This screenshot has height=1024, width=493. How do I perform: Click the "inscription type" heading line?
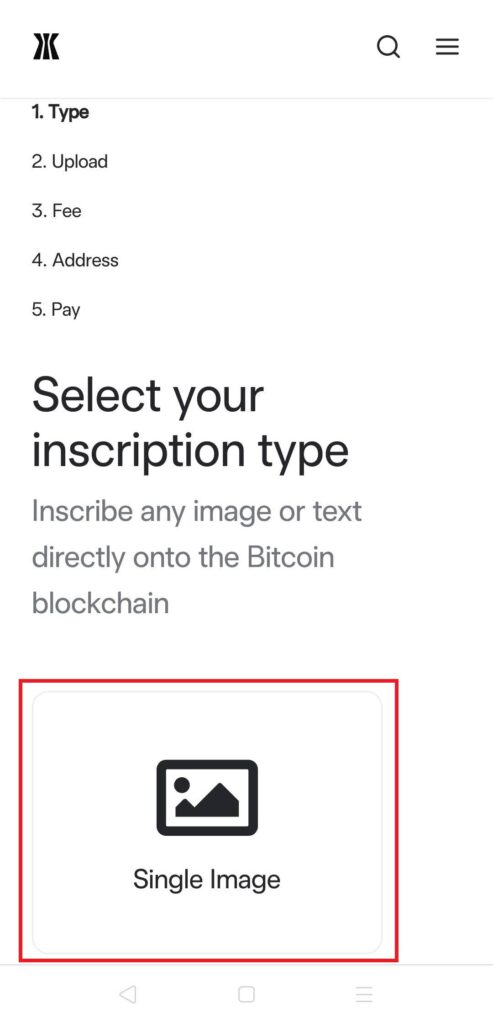click(x=190, y=452)
